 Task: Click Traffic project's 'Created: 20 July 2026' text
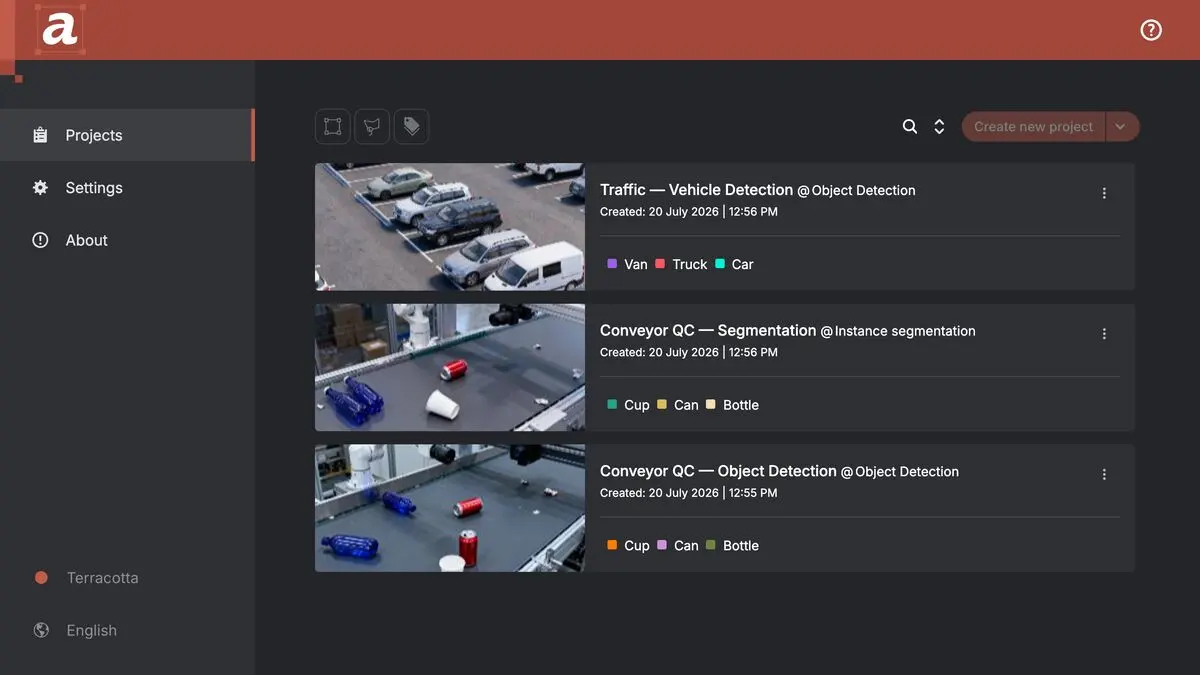[659, 212]
